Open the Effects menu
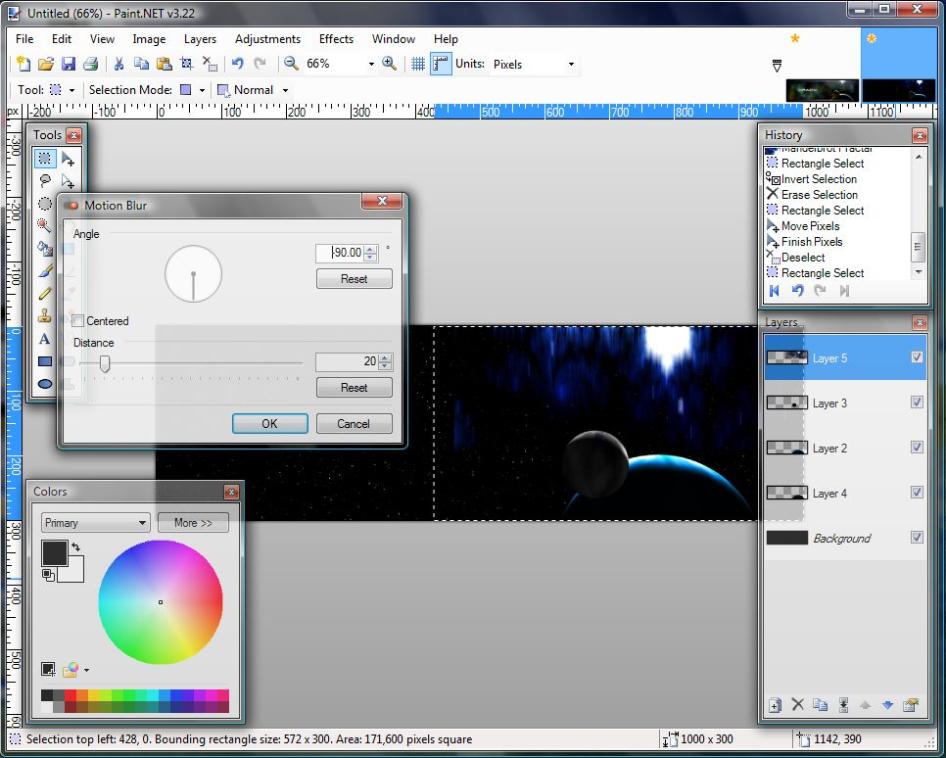 click(x=336, y=39)
